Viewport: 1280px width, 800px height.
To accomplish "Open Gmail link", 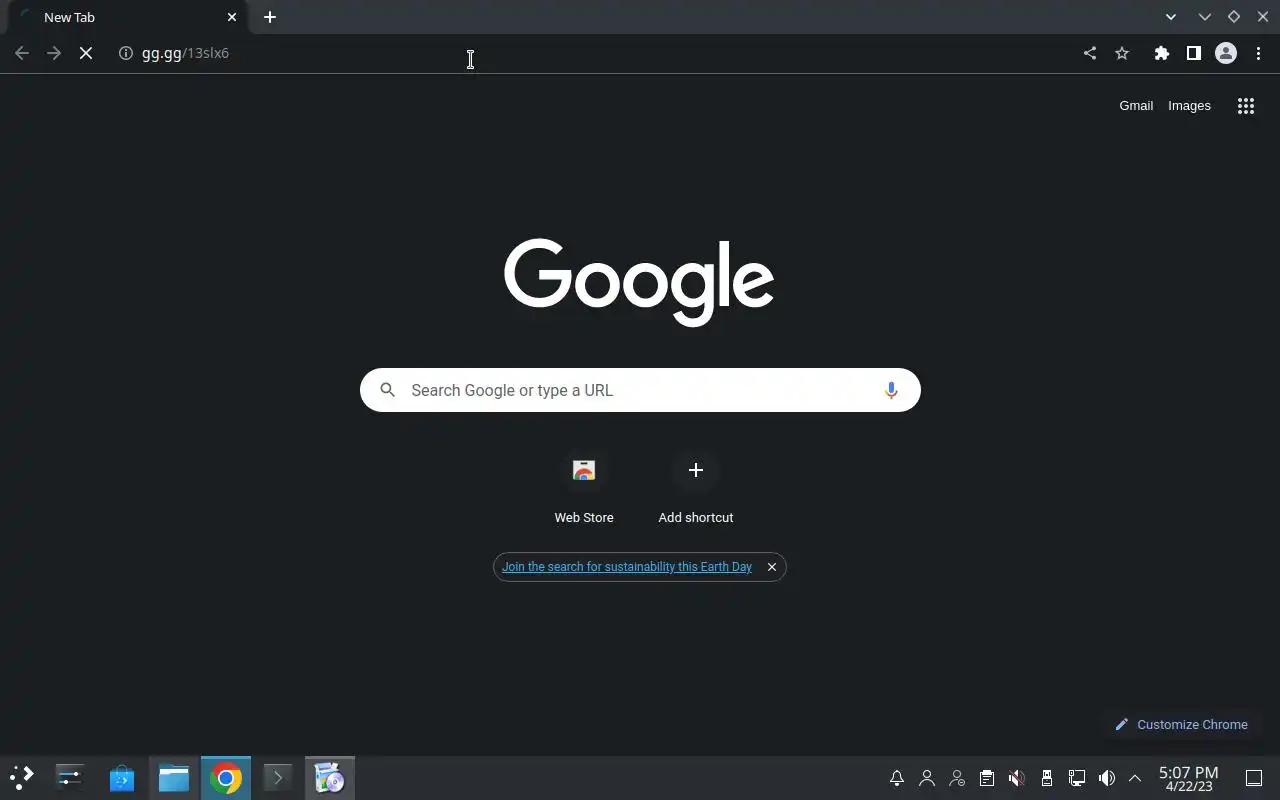I will [x=1136, y=106].
